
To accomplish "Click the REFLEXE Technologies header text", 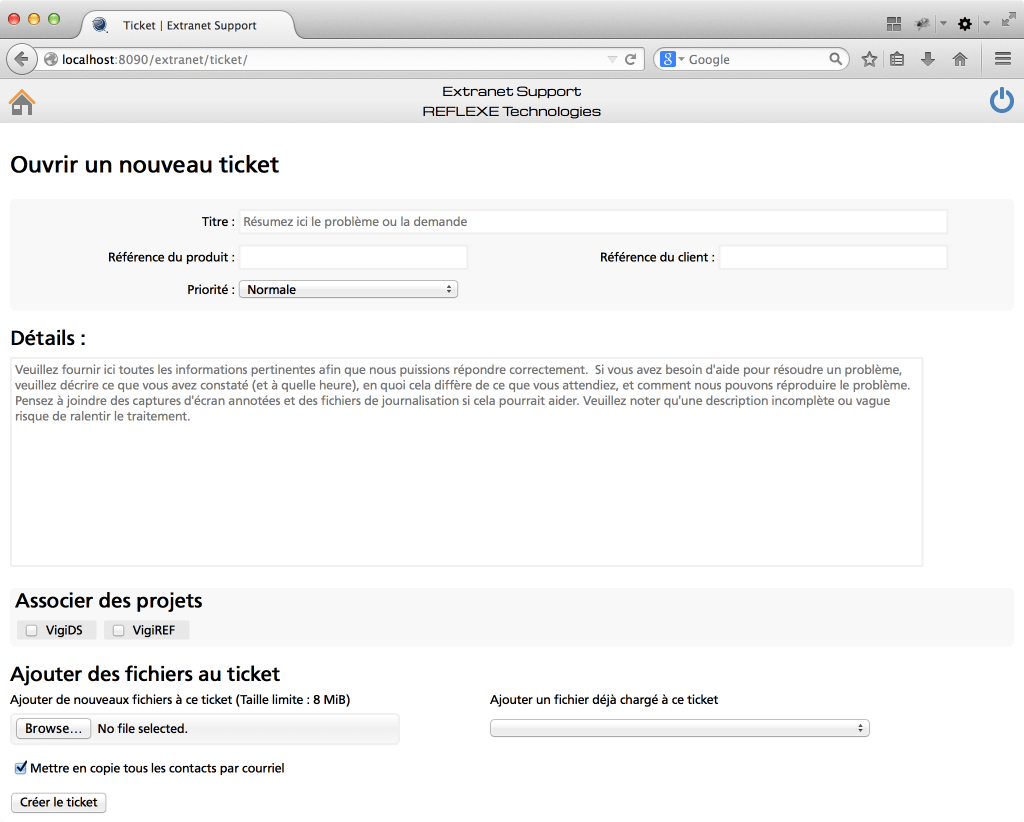I will (x=511, y=112).
